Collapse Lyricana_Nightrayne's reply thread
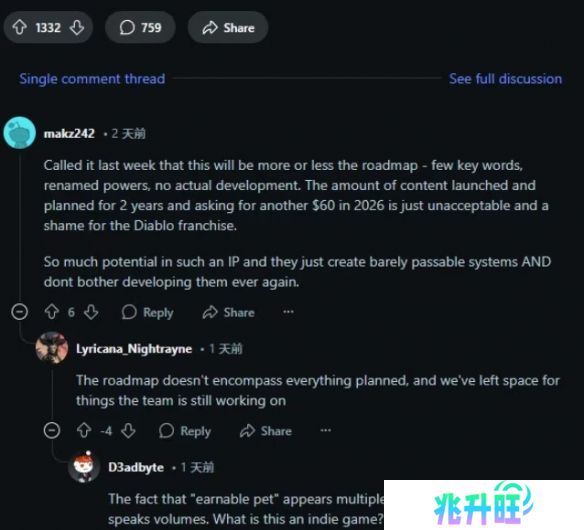584x530 pixels. coord(52,430)
